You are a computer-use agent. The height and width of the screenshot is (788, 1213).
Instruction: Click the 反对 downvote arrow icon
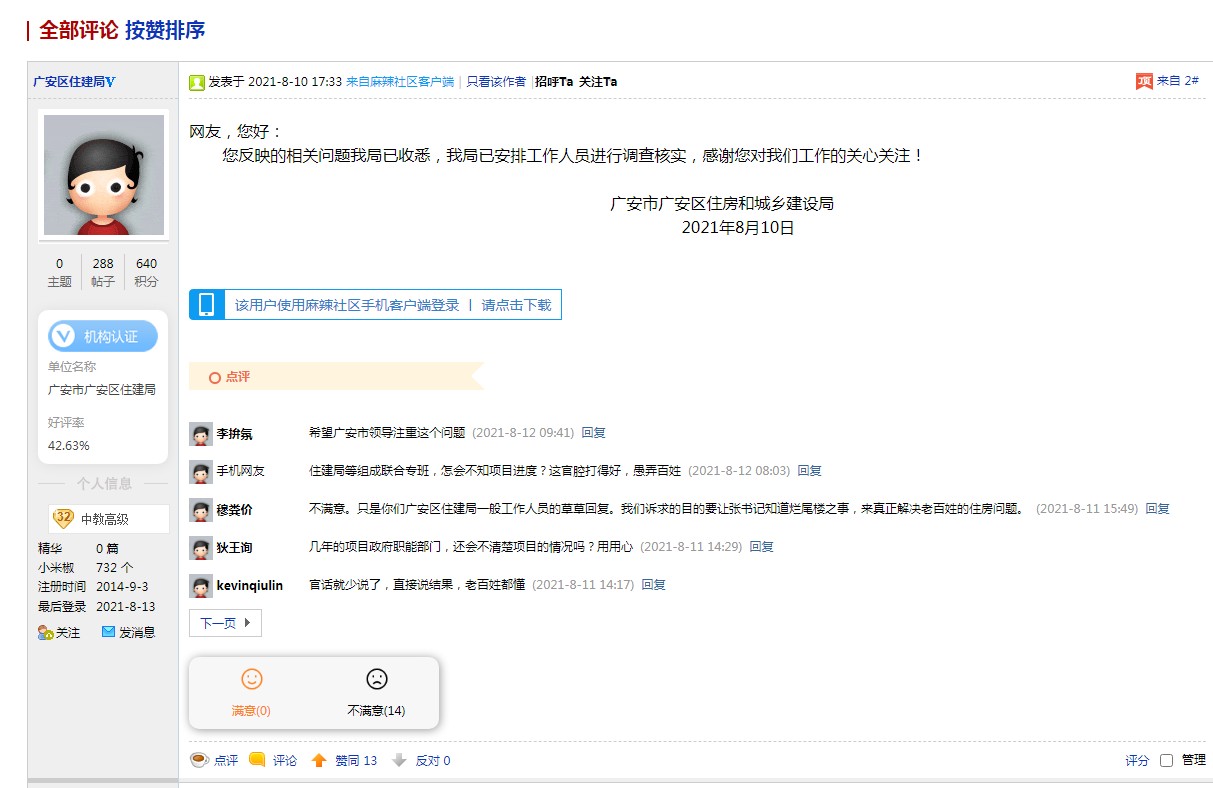pos(399,761)
